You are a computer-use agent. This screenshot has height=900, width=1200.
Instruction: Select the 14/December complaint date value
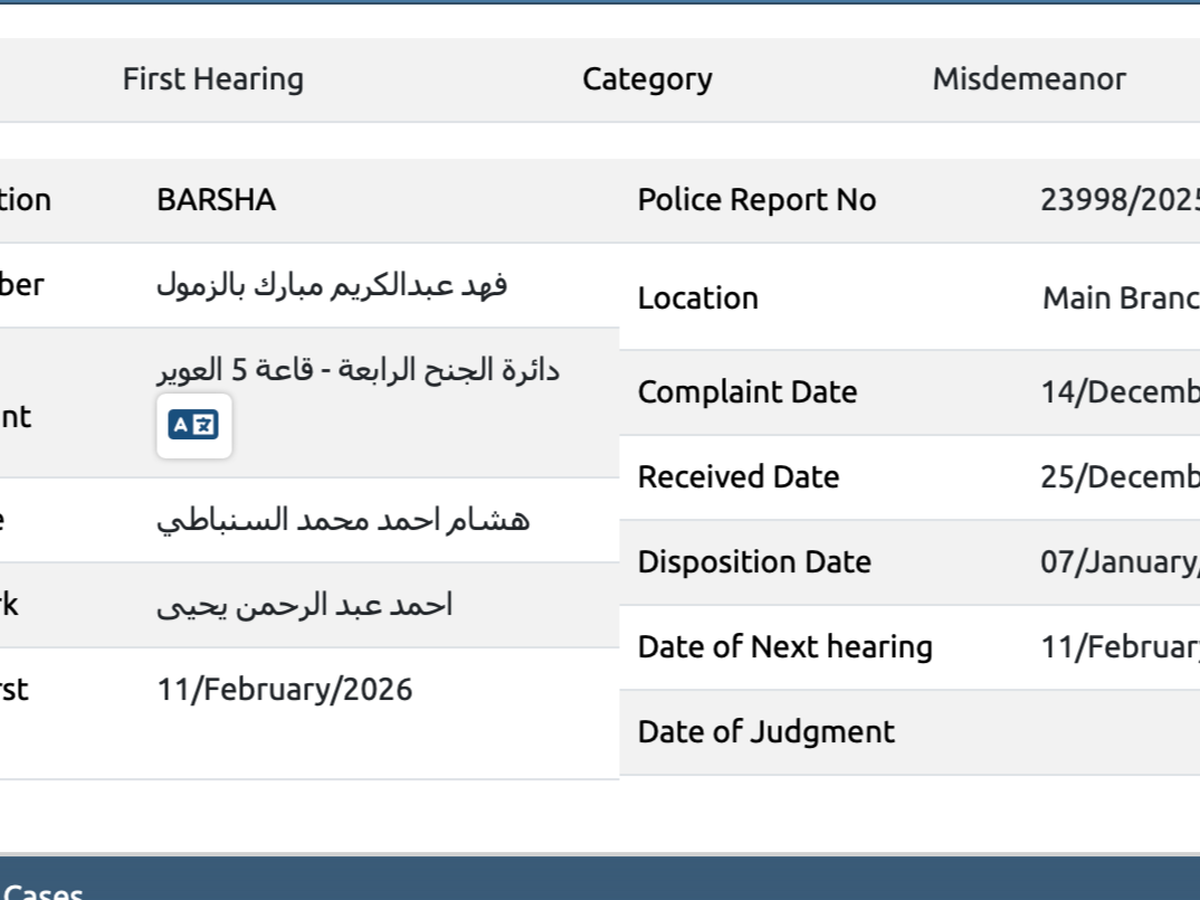tap(1120, 392)
